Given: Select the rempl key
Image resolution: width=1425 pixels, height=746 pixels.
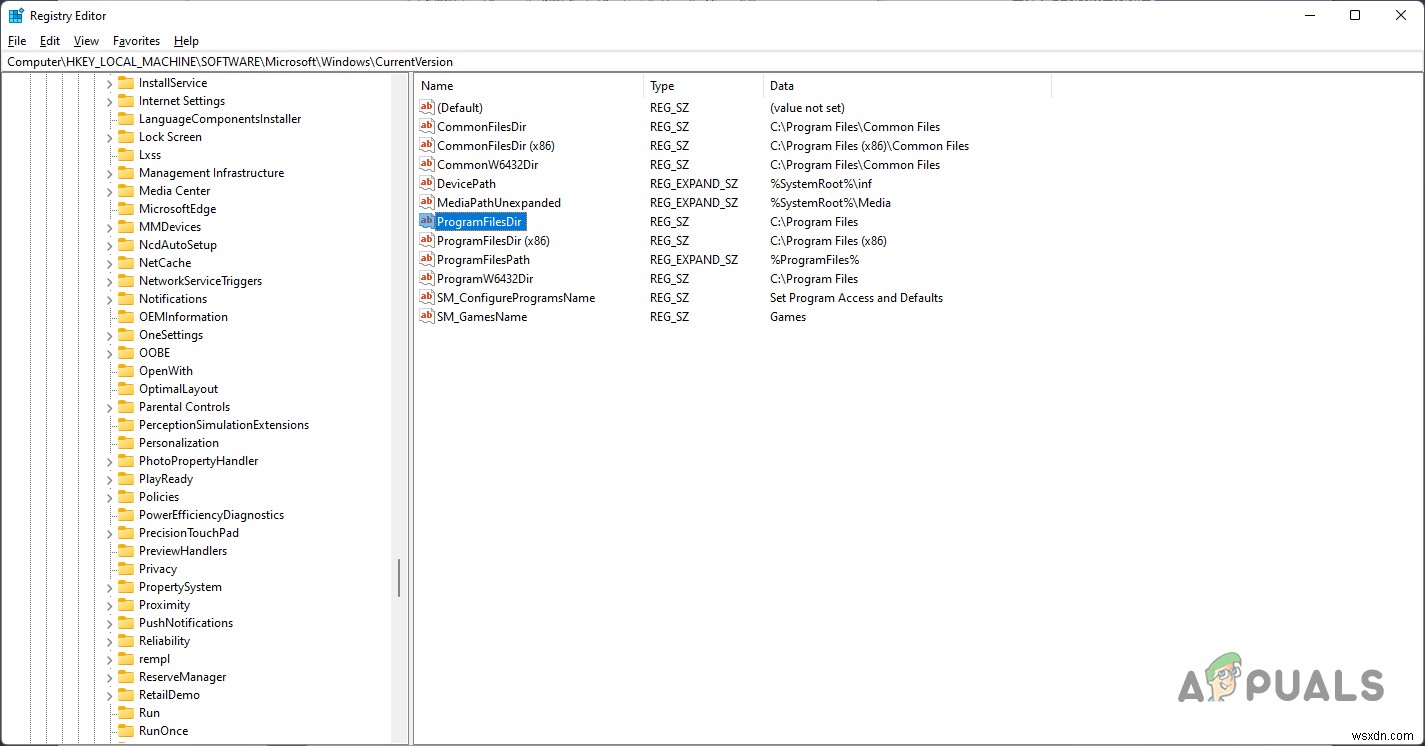Looking at the screenshot, I should pos(154,659).
